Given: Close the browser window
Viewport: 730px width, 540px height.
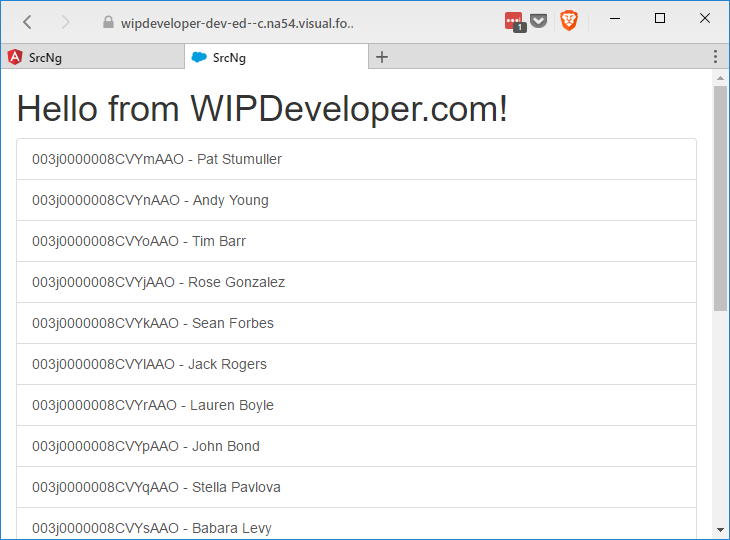Looking at the screenshot, I should 705,19.
